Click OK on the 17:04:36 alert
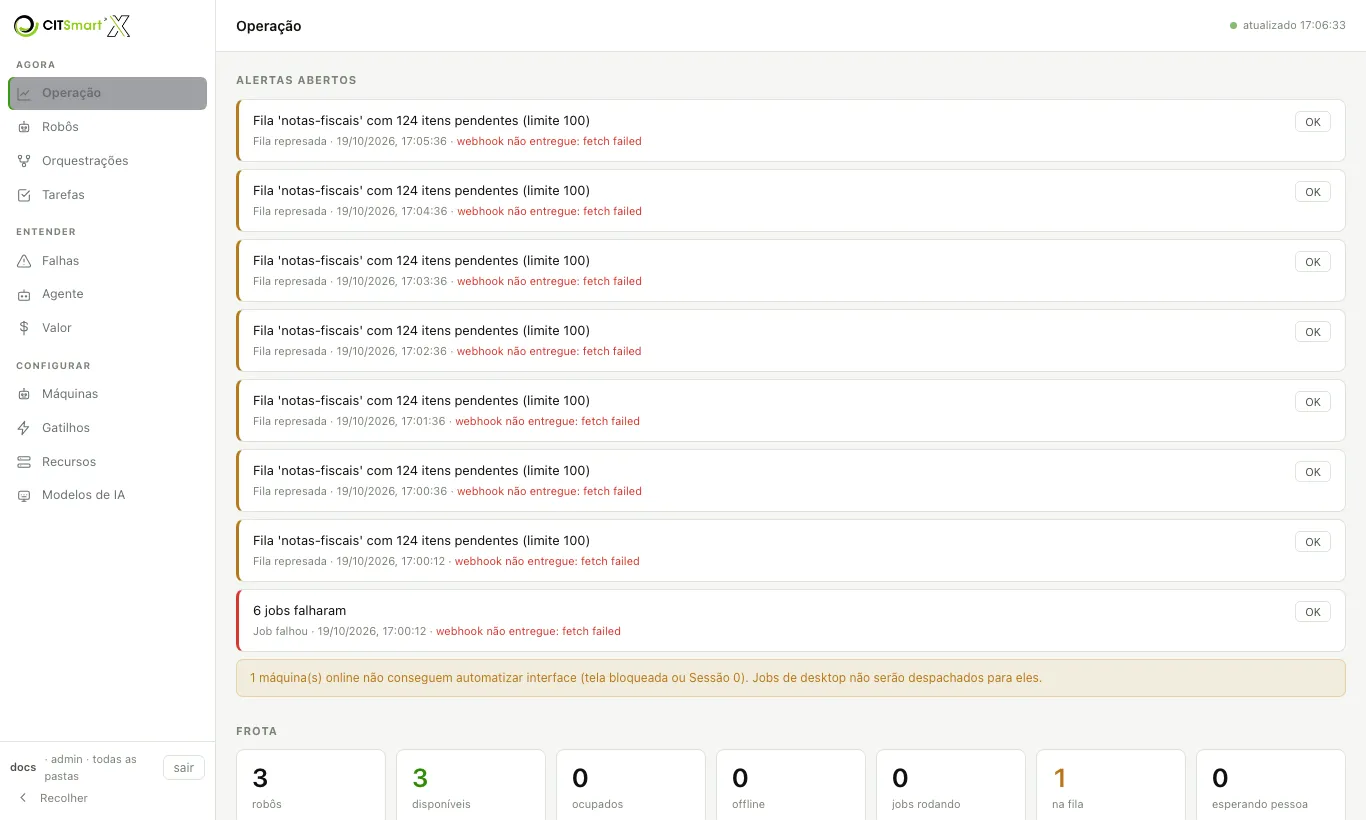The image size is (1366, 820). [x=1313, y=192]
